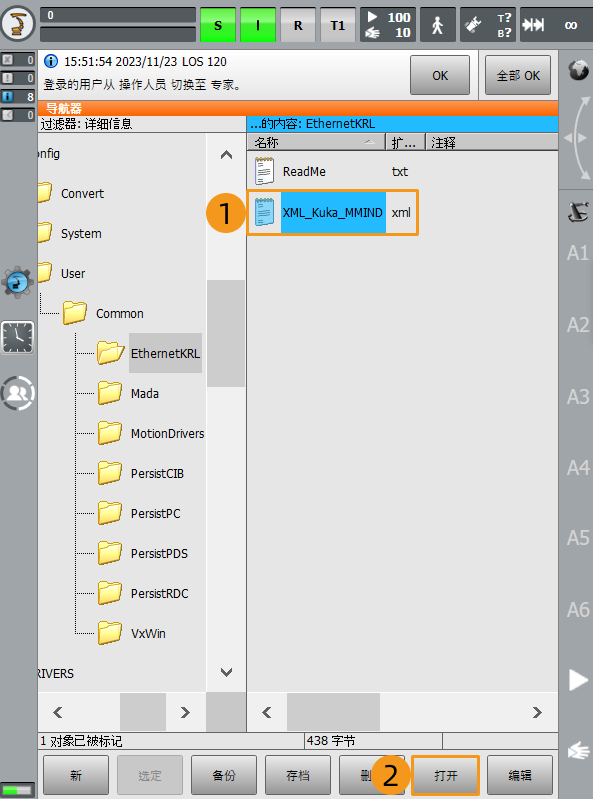593x799 pixels.
Task: Tap the A1 axis jog key
Action: (578, 253)
